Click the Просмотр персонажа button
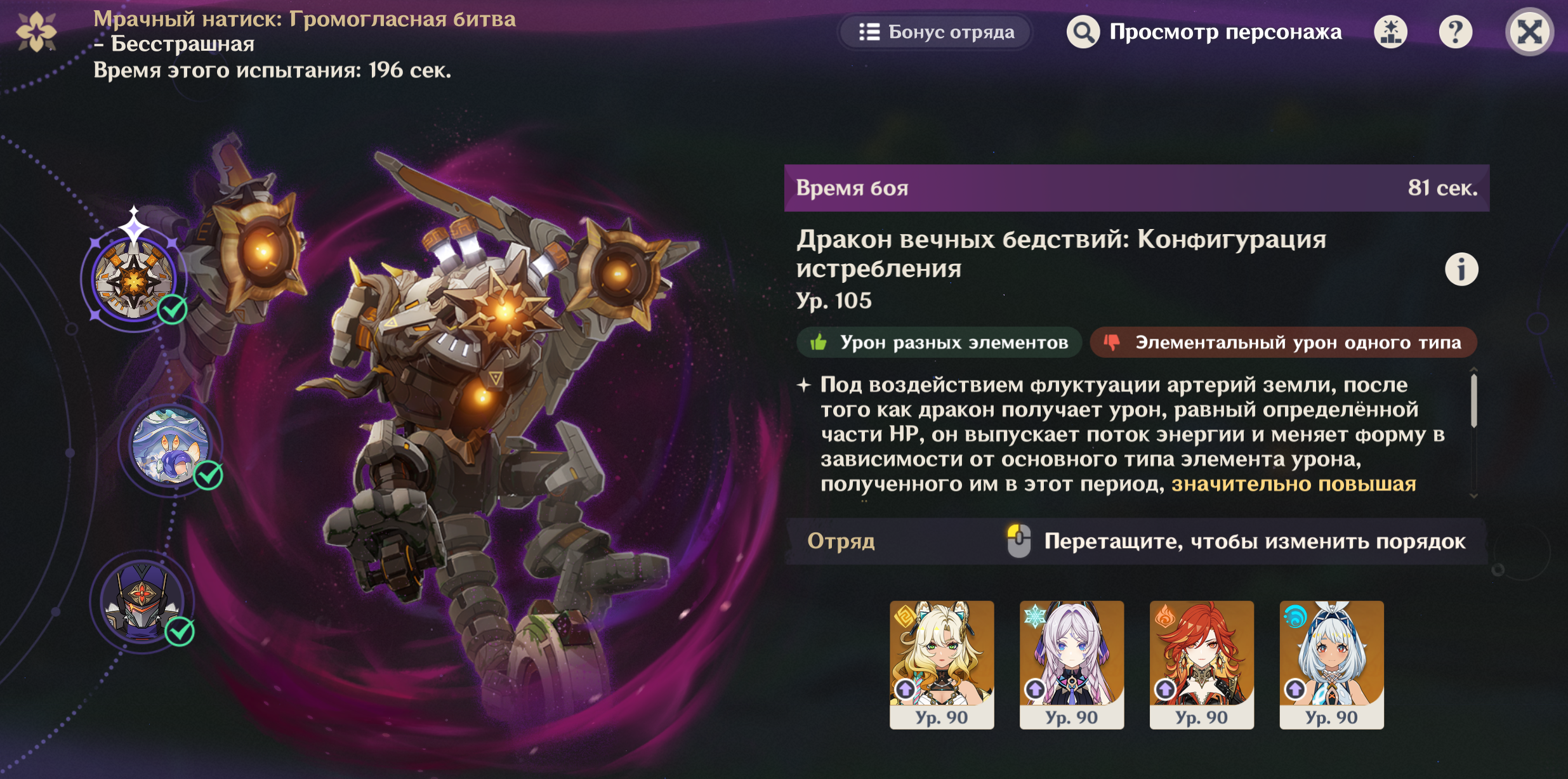The height and width of the screenshot is (779, 1568). click(1204, 32)
